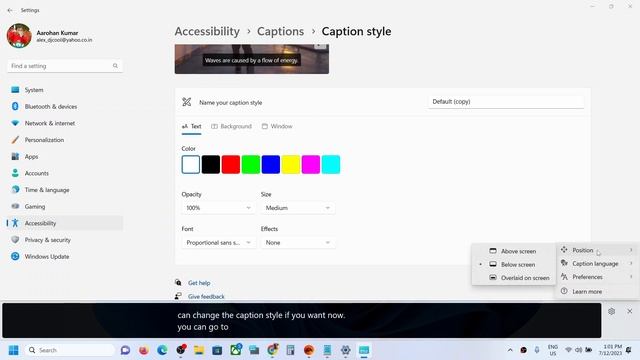Open the Get help link
Viewport: 640px width, 360px height.
point(199,283)
